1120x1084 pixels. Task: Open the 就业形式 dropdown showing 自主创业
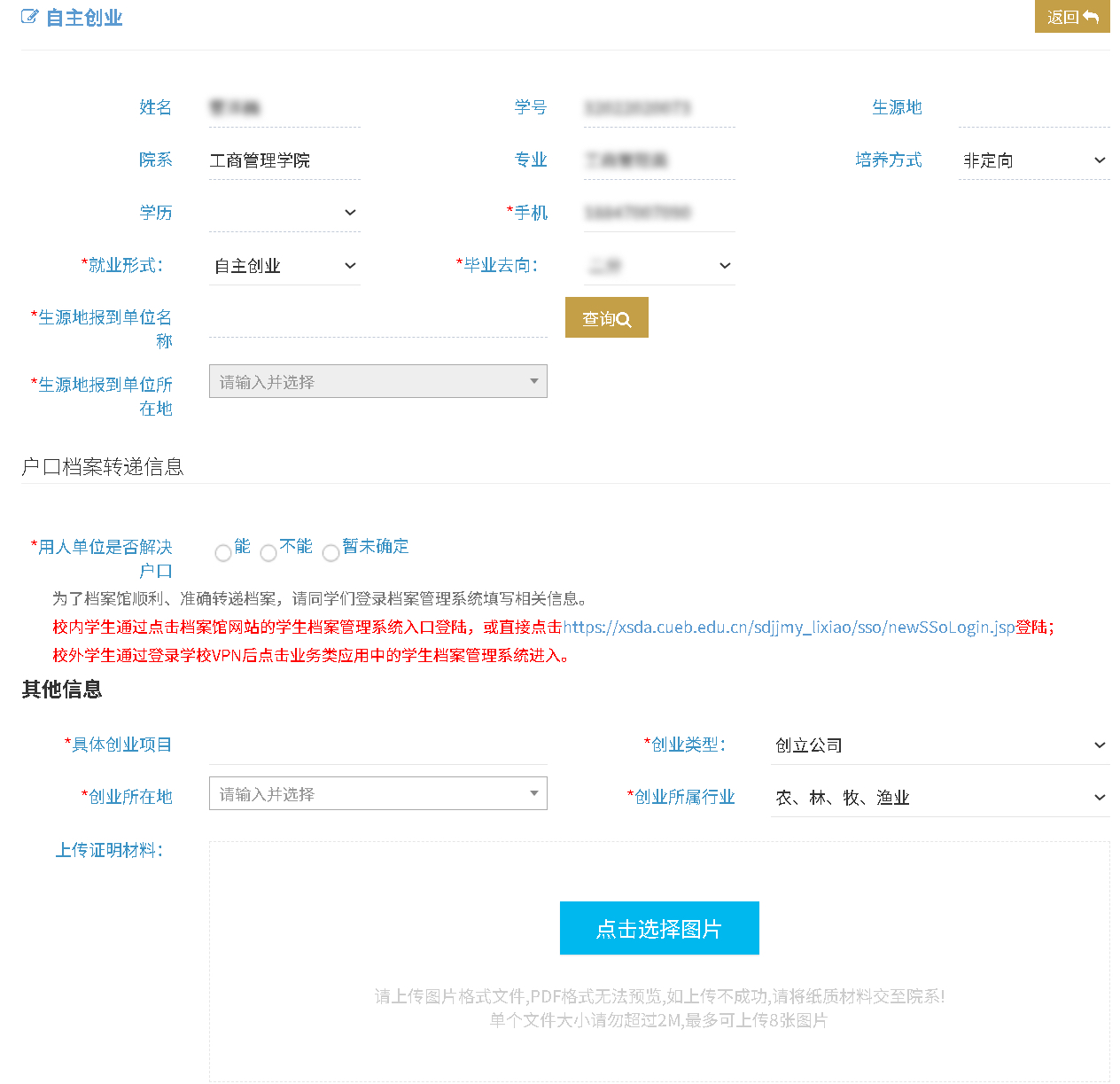pyautogui.click(x=284, y=266)
